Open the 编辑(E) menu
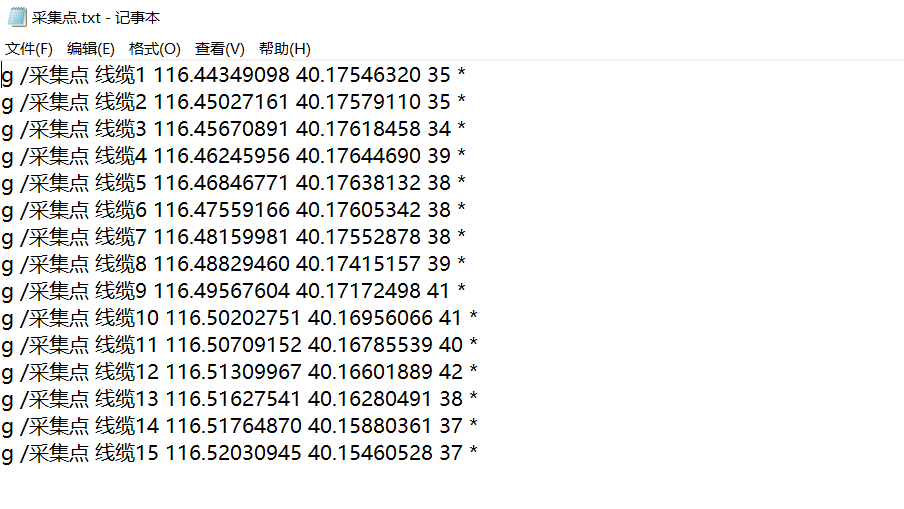Screen dimensions: 904x509 (91, 48)
